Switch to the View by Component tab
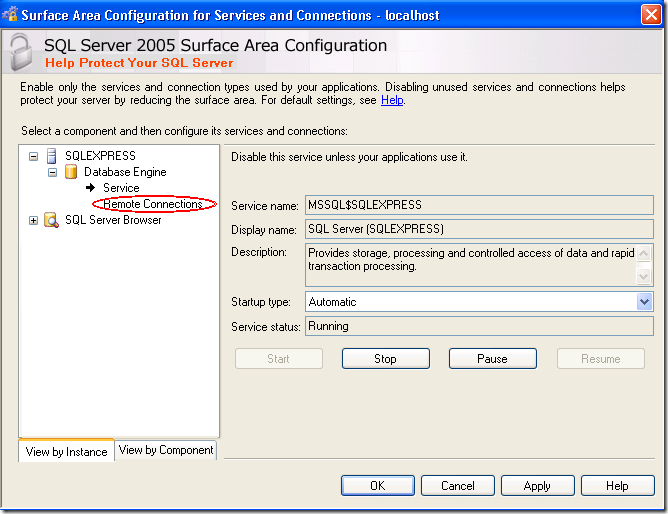 166,450
